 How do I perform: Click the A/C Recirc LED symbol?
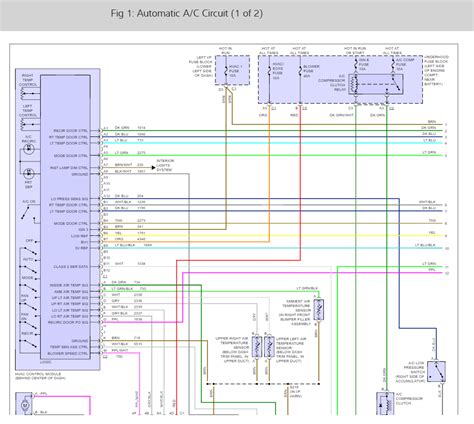[x=28, y=149]
